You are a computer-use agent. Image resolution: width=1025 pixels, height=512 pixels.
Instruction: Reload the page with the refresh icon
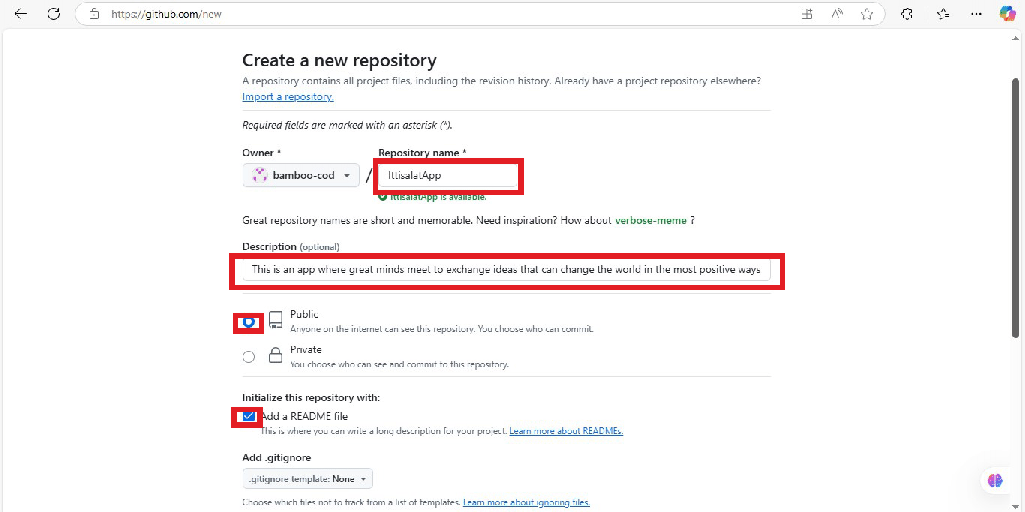(x=54, y=14)
